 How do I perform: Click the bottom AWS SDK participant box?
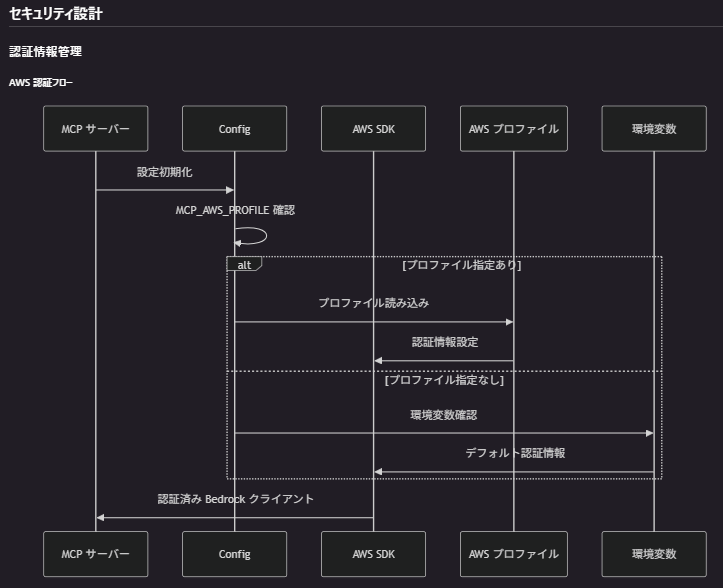pyautogui.click(x=373, y=554)
